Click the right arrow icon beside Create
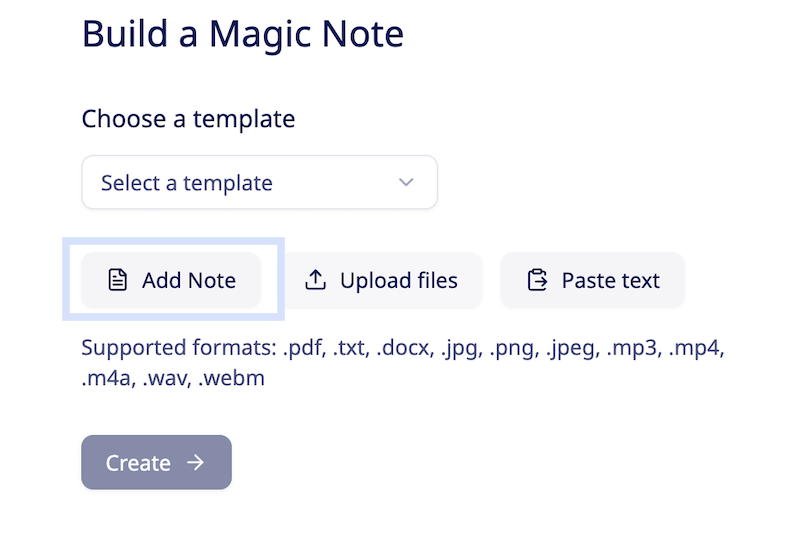 196,463
